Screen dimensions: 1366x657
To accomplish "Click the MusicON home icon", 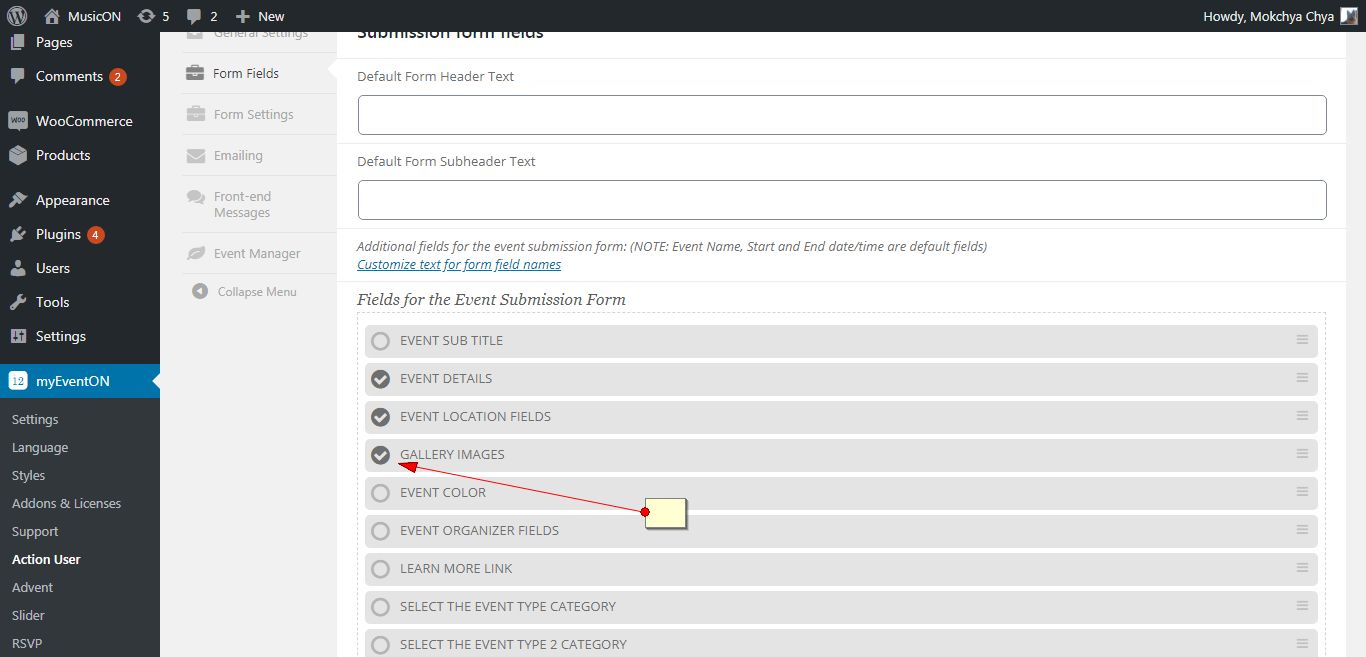I will coord(53,16).
